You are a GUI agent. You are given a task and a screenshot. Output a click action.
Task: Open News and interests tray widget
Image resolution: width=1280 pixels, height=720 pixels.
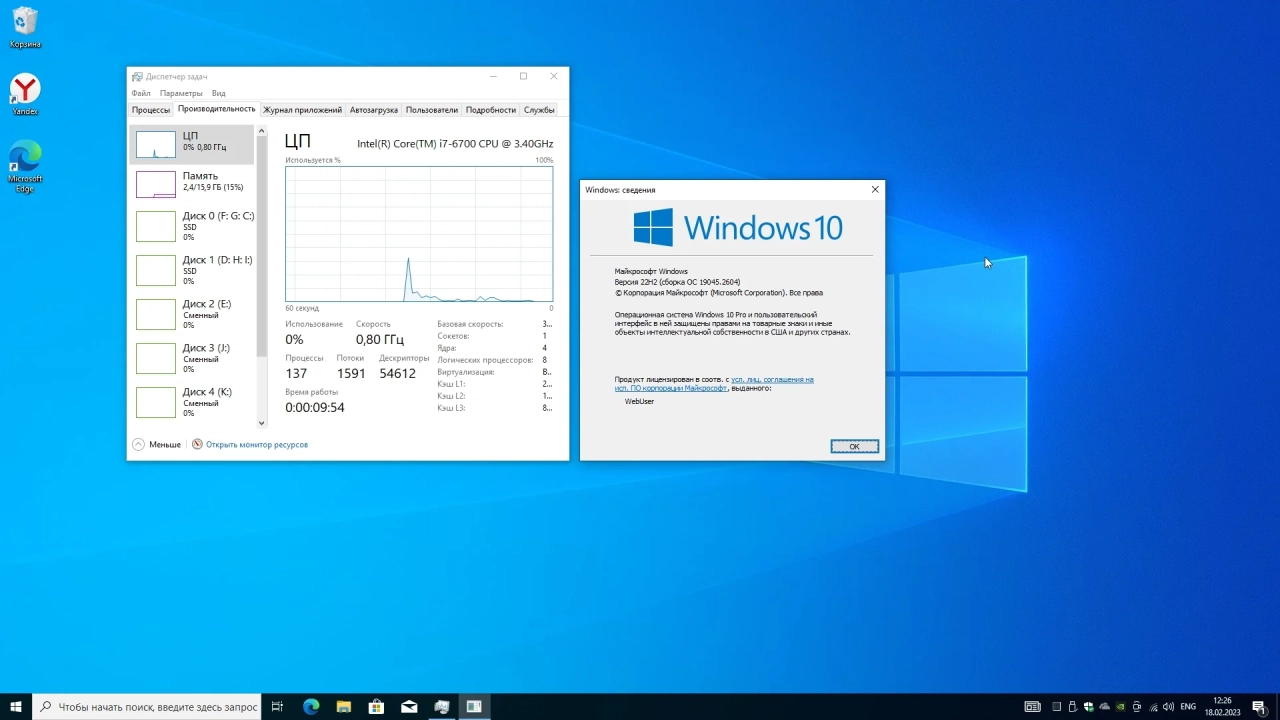[x=1032, y=707]
